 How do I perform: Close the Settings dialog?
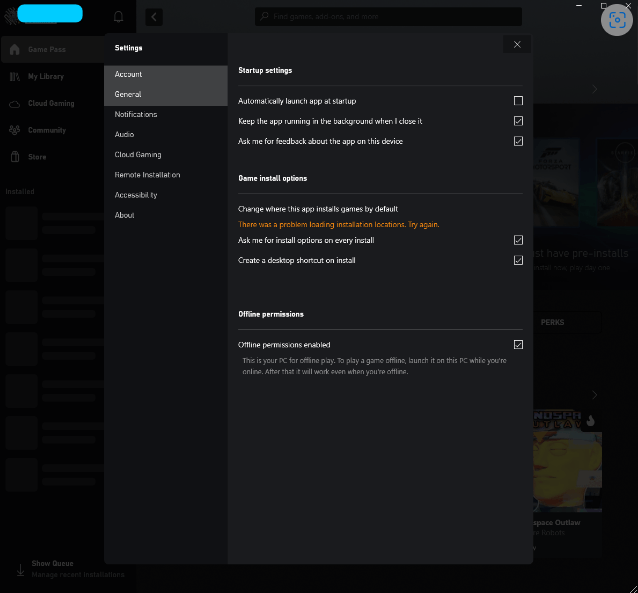pyautogui.click(x=517, y=45)
